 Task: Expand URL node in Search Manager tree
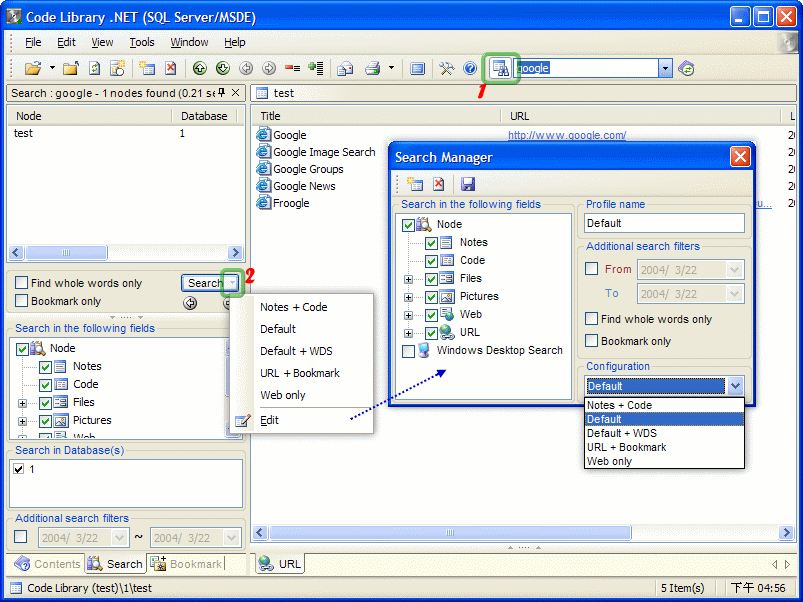[408, 333]
